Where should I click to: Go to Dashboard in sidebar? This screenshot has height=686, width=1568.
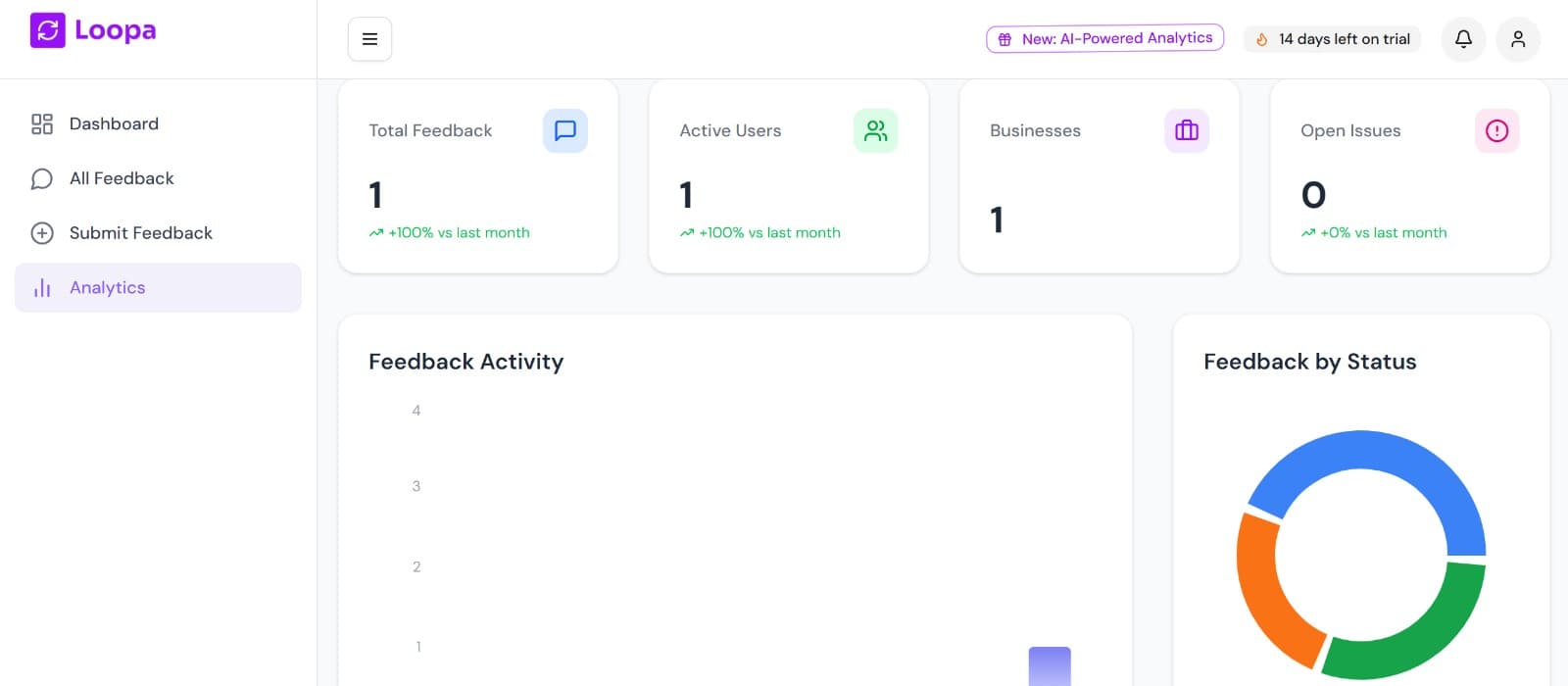[x=158, y=123]
